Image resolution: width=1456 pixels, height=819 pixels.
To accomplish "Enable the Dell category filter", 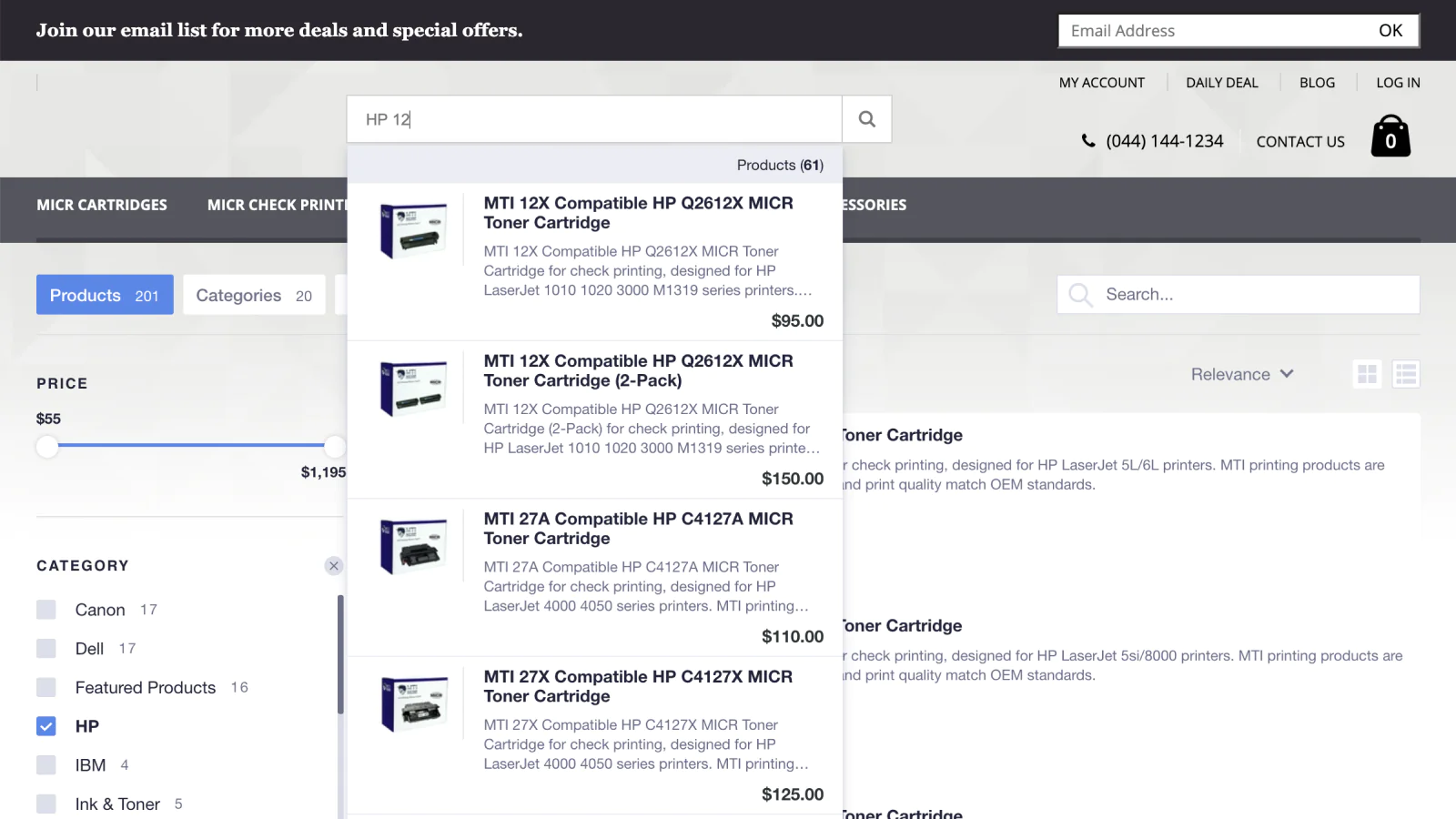I will [46, 649].
